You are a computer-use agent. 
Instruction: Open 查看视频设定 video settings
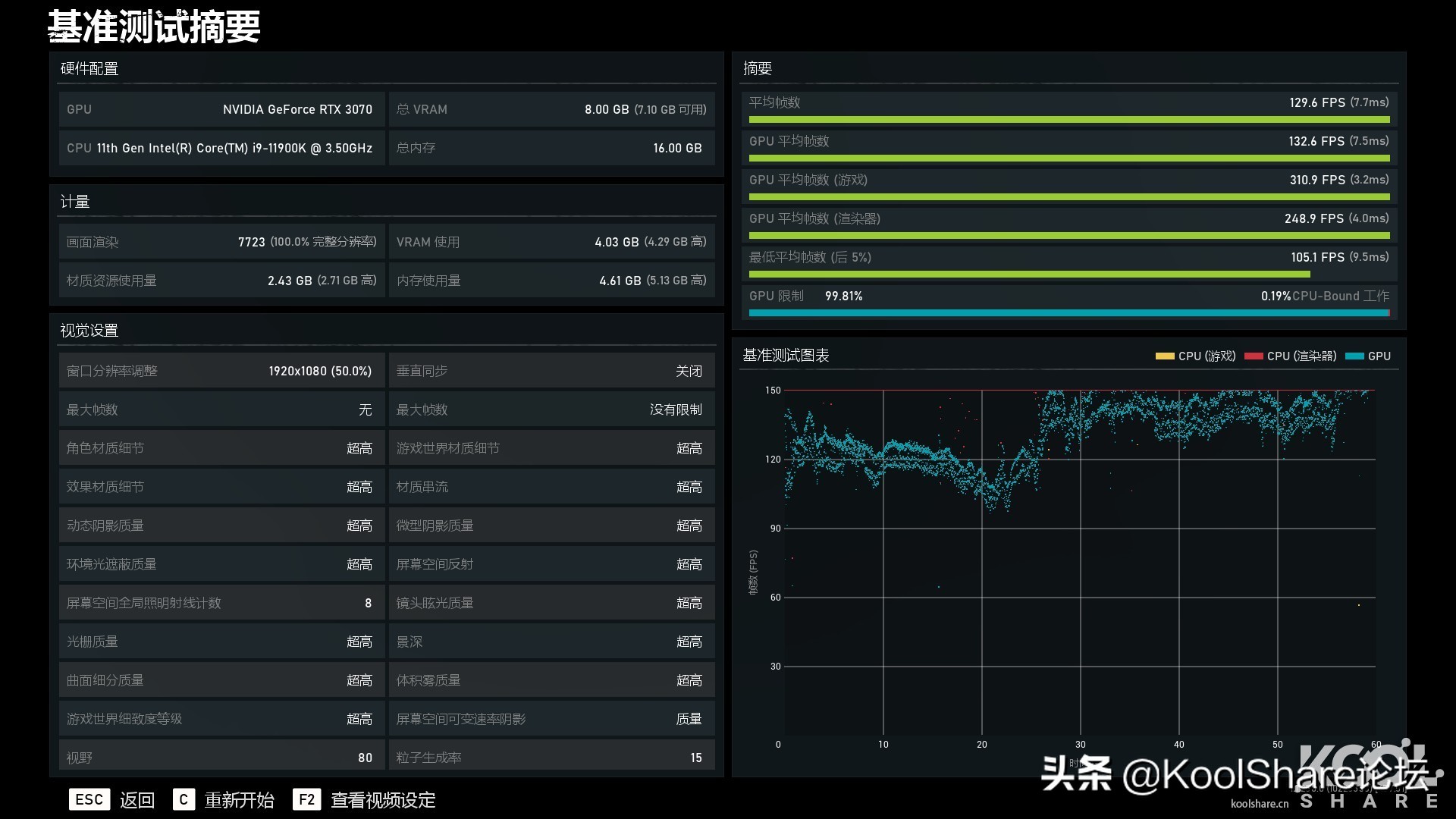pos(383,800)
